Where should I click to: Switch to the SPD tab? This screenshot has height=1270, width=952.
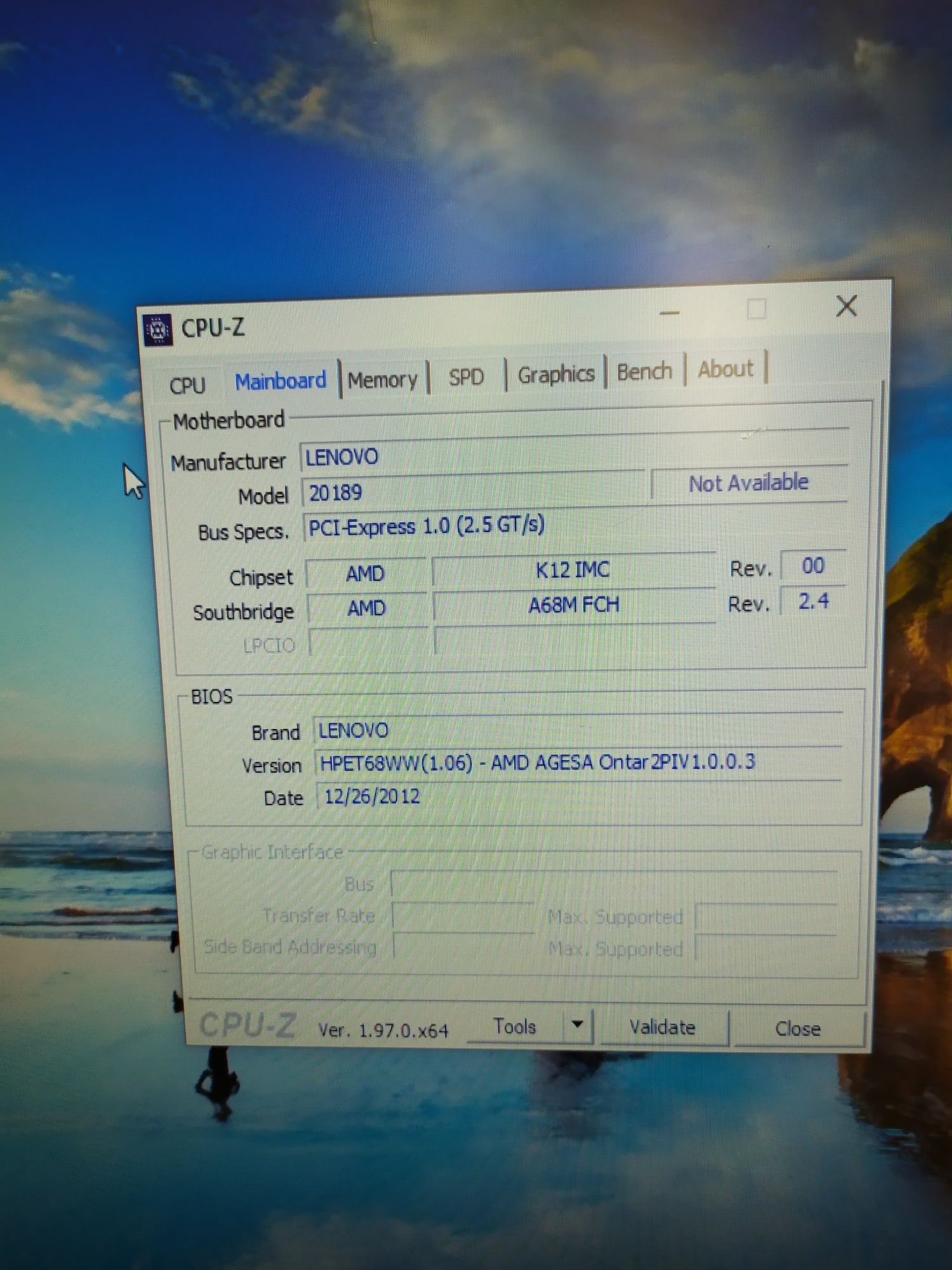pos(466,377)
